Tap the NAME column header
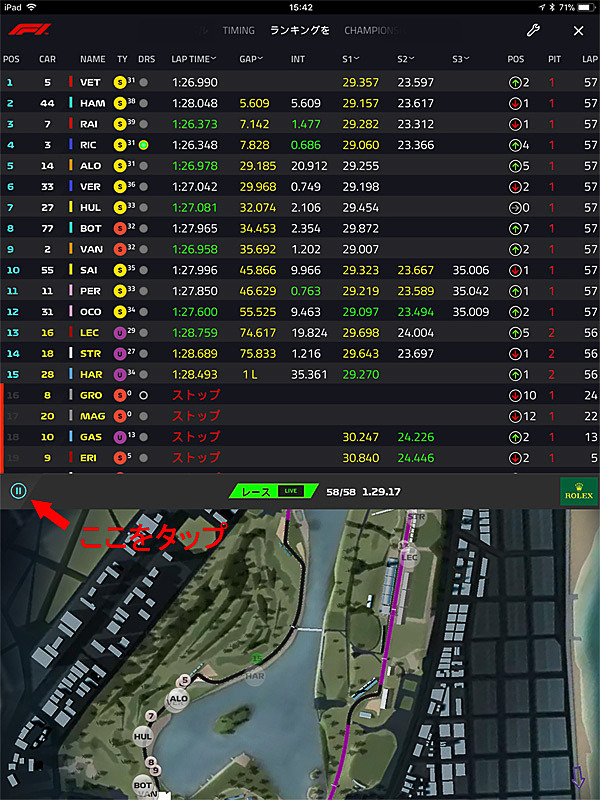 pyautogui.click(x=93, y=59)
